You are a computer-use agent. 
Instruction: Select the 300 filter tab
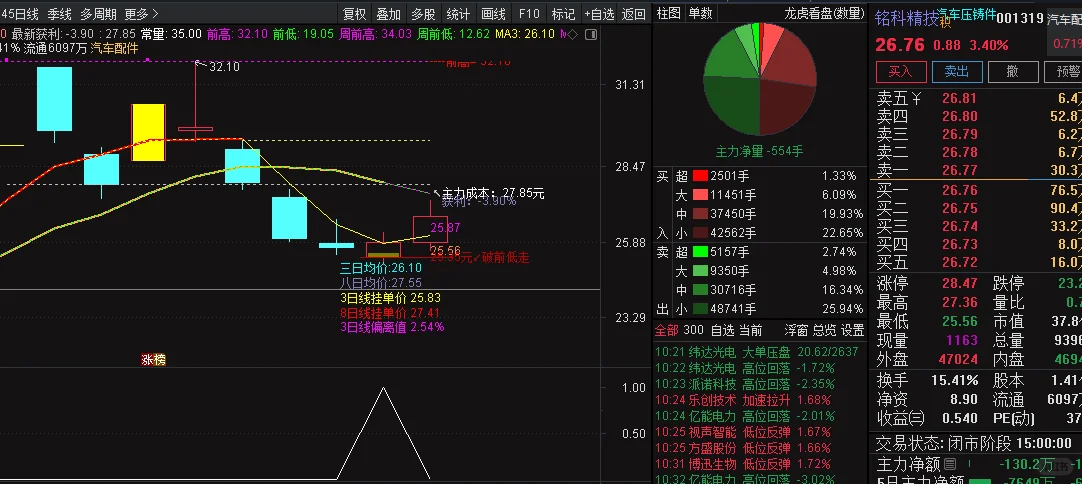(694, 330)
